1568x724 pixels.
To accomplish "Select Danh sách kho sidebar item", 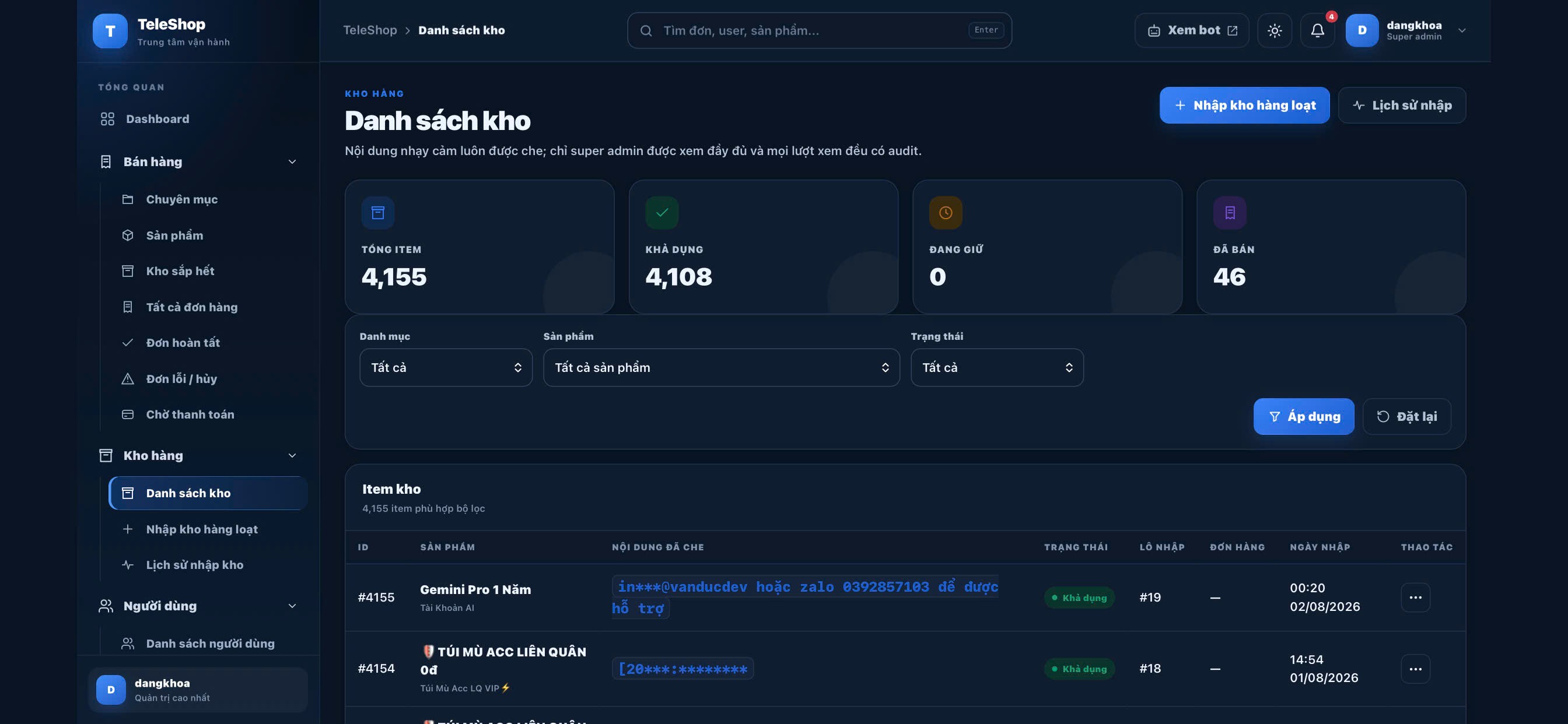I will point(208,493).
